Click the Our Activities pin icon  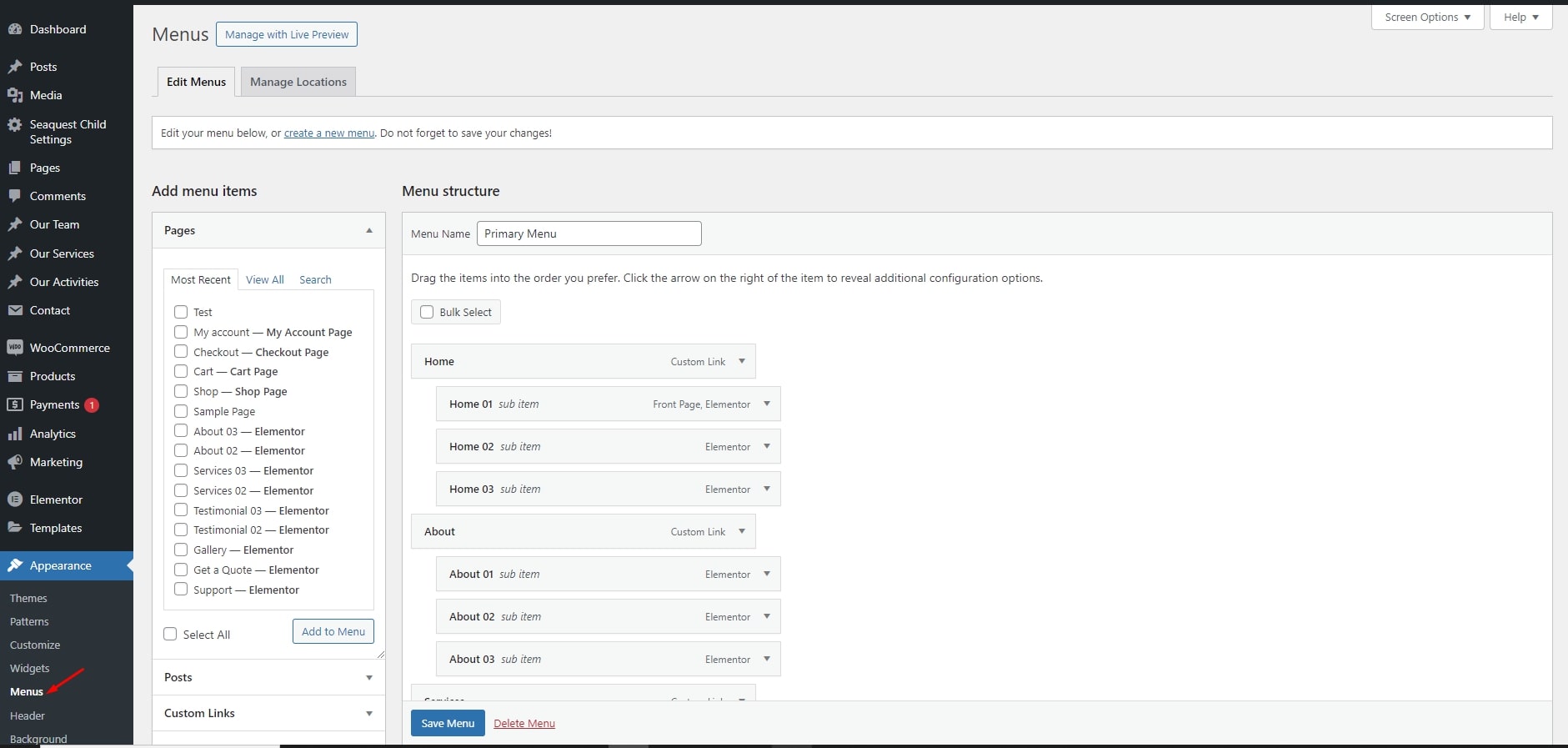pos(15,282)
